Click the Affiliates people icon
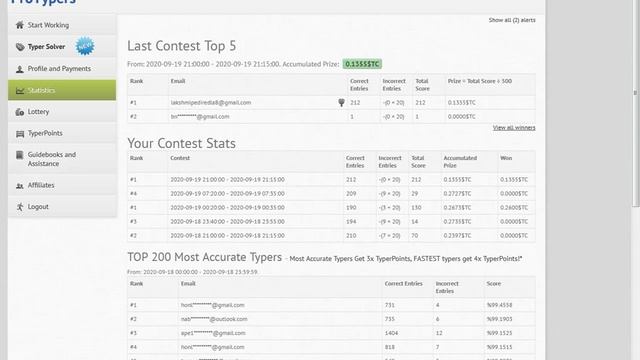 [x=20, y=186]
